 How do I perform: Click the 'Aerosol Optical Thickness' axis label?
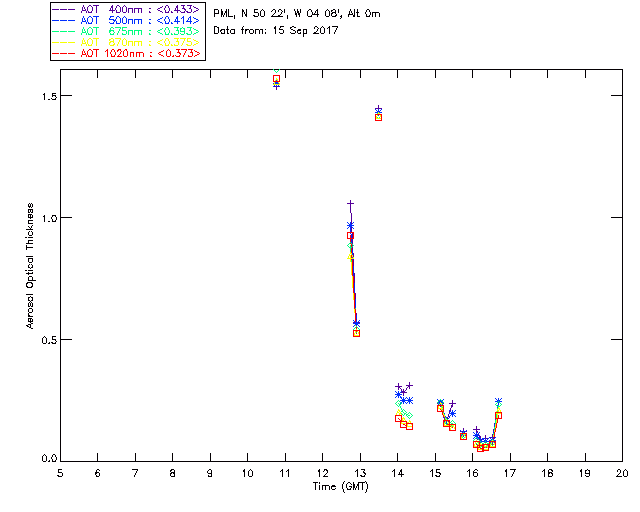[30, 266]
